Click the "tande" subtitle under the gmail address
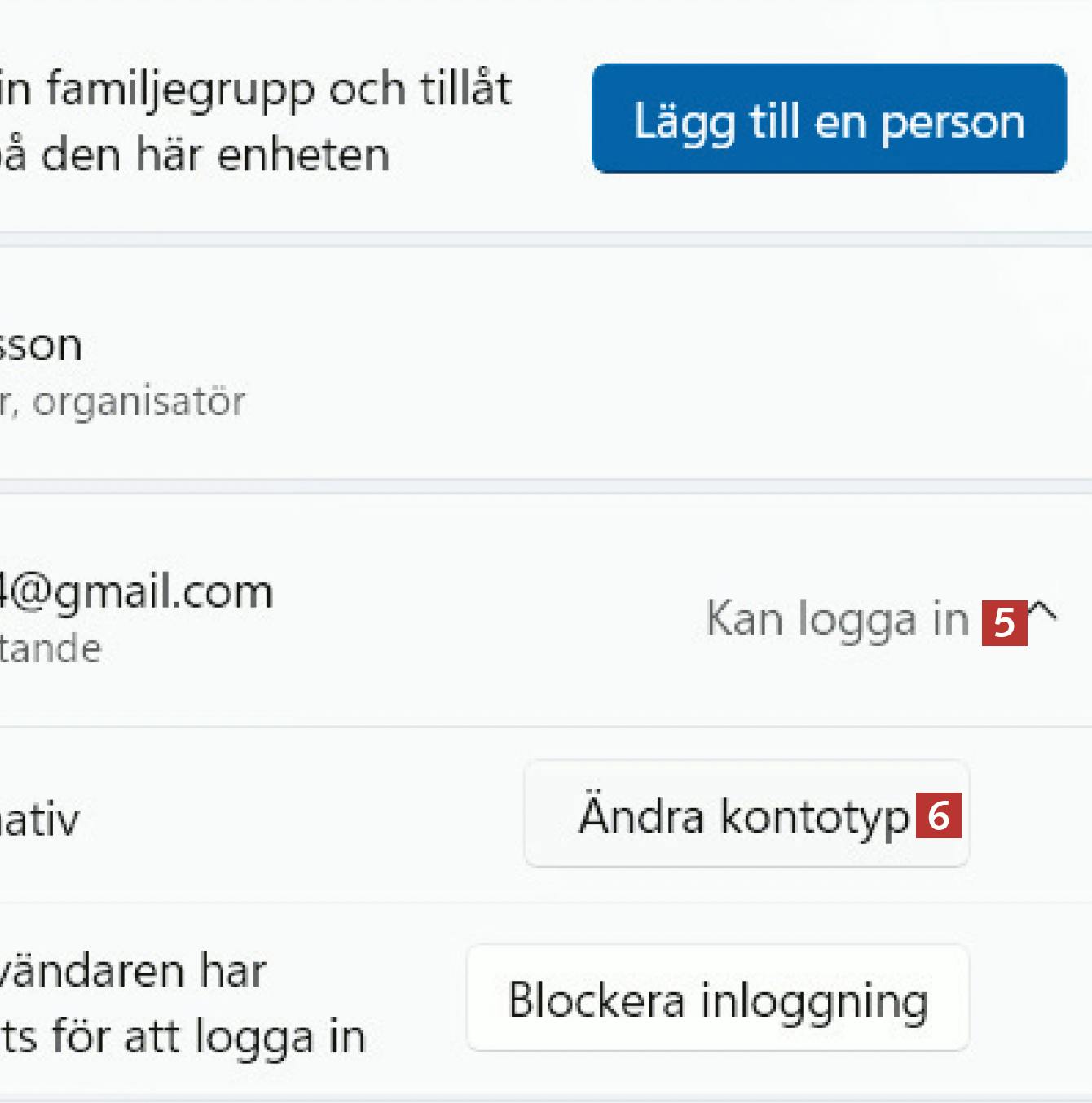 pos(51,648)
